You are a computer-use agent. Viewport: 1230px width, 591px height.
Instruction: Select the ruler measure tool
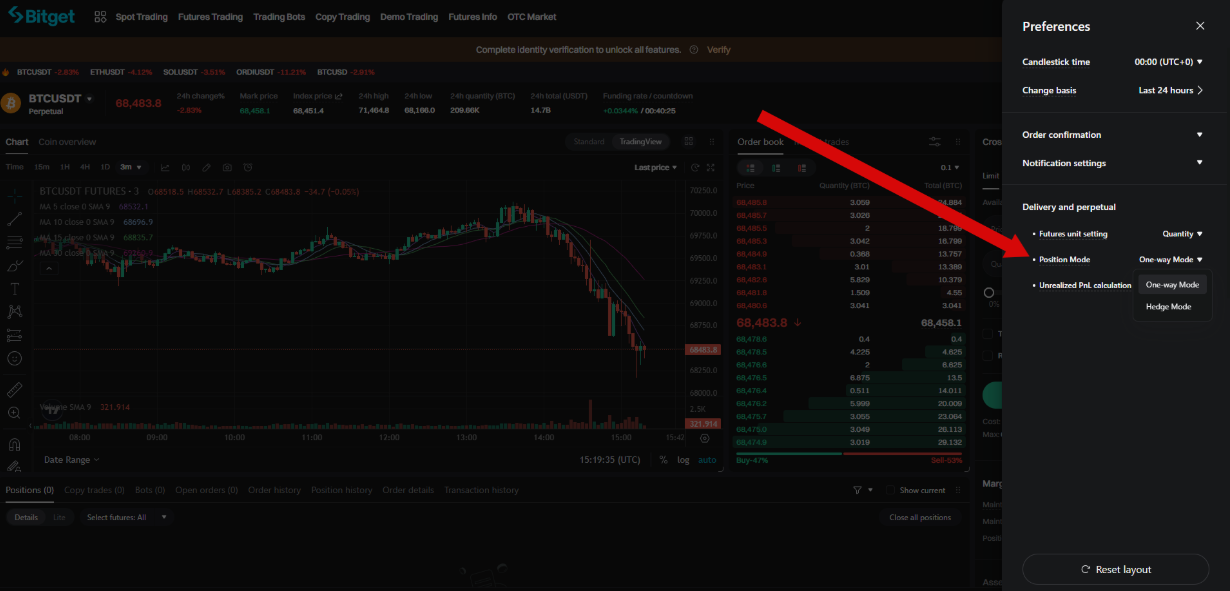(14, 389)
